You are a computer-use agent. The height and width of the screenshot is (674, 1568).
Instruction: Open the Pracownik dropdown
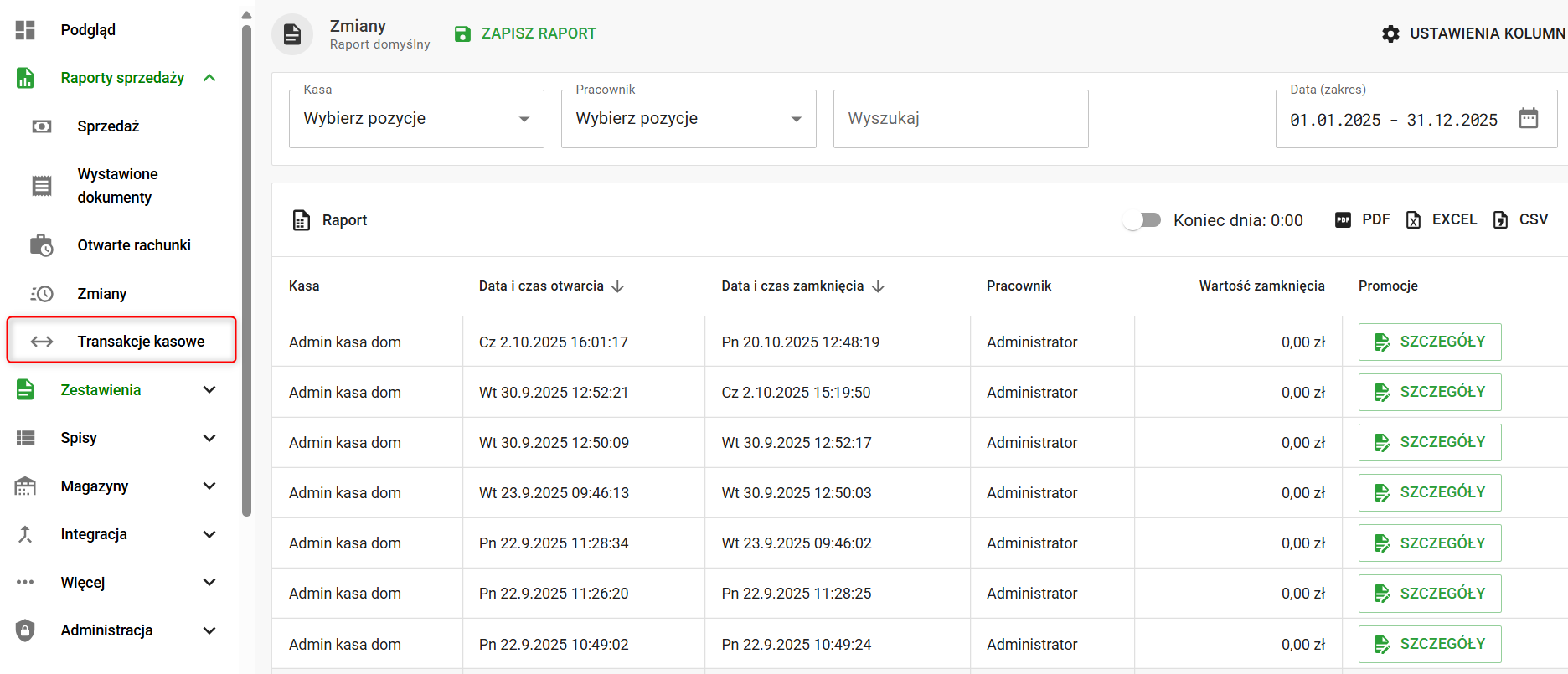pyautogui.click(x=689, y=119)
